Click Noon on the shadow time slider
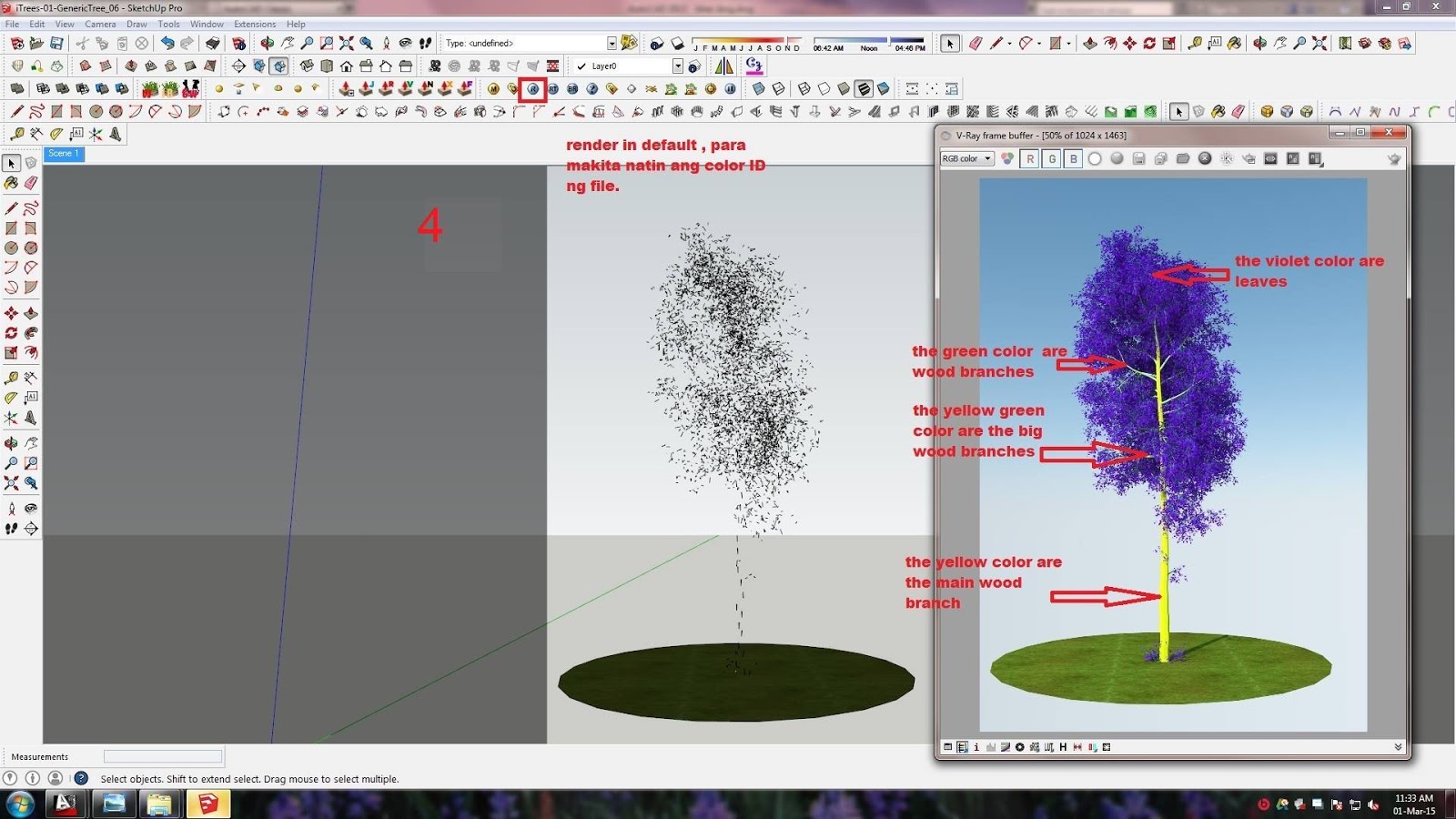 [869, 47]
